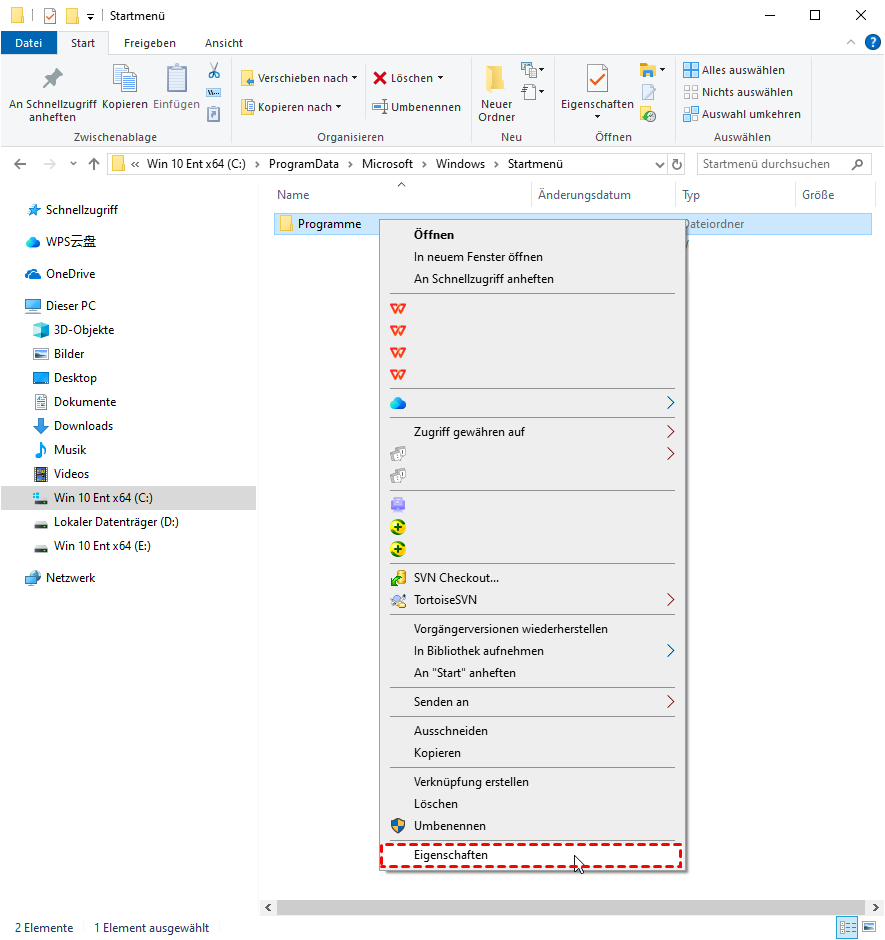The image size is (885, 940).
Task: Collapse the ribbon with the chevron
Action: [851, 42]
